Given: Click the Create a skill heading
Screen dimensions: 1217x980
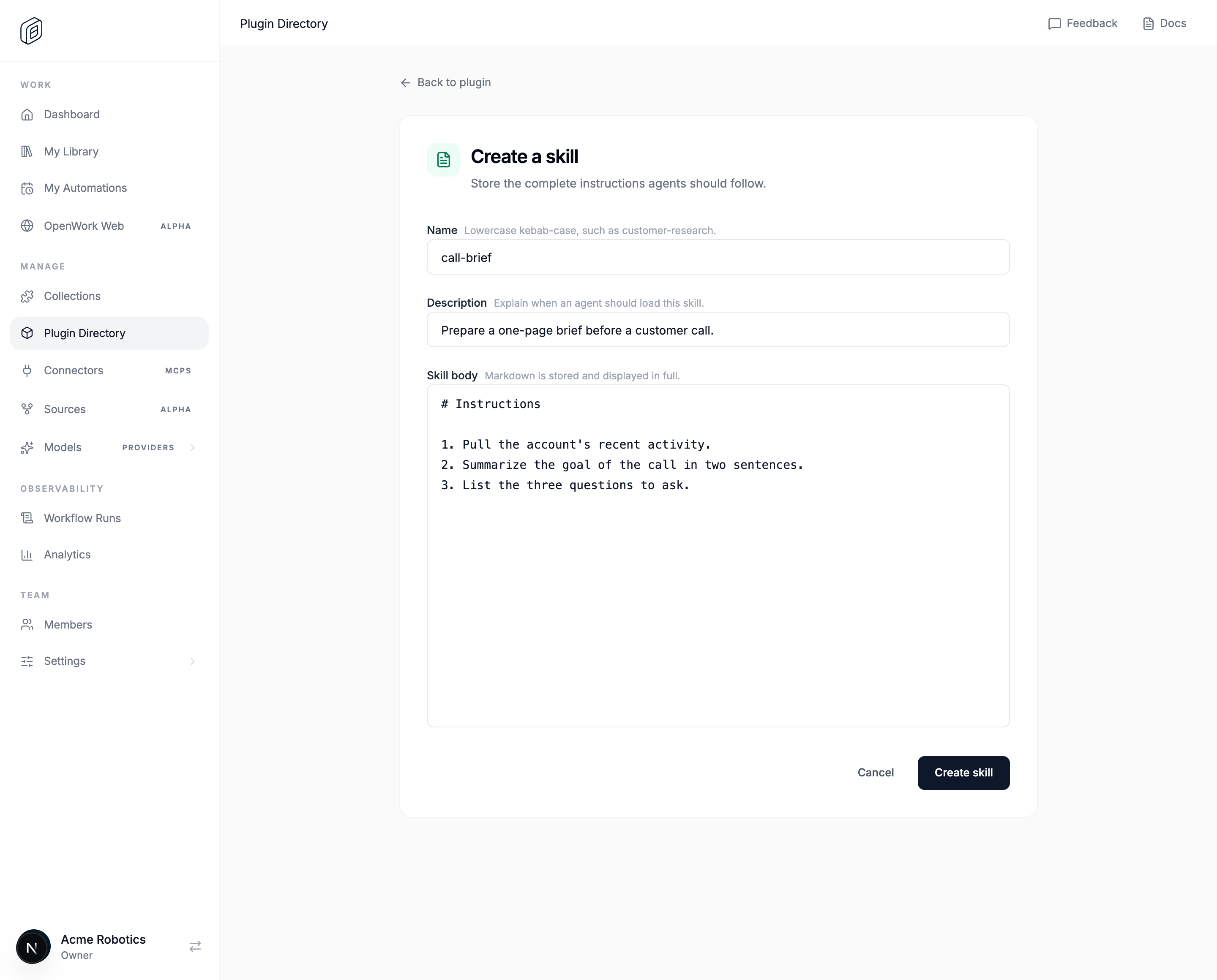Looking at the screenshot, I should point(524,157).
